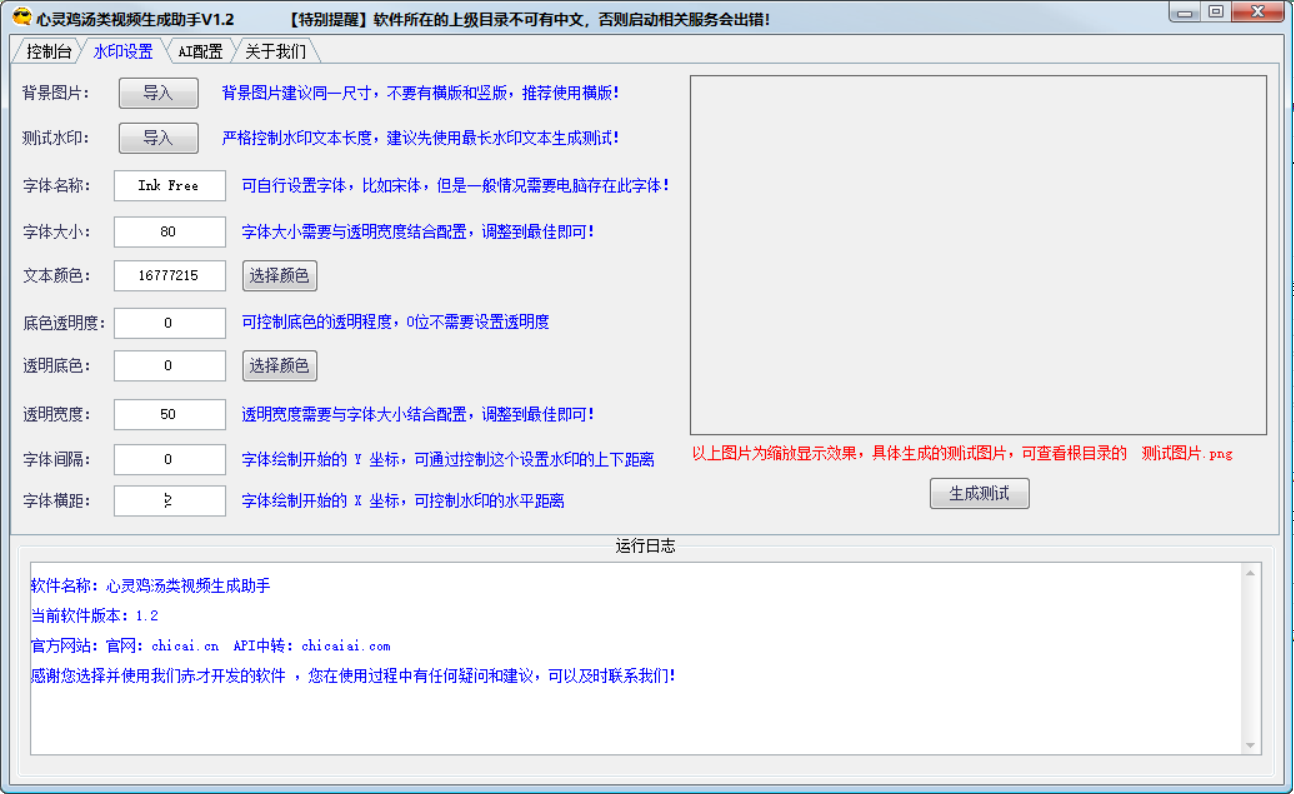Click the 字体间隔: label

(x=57, y=460)
